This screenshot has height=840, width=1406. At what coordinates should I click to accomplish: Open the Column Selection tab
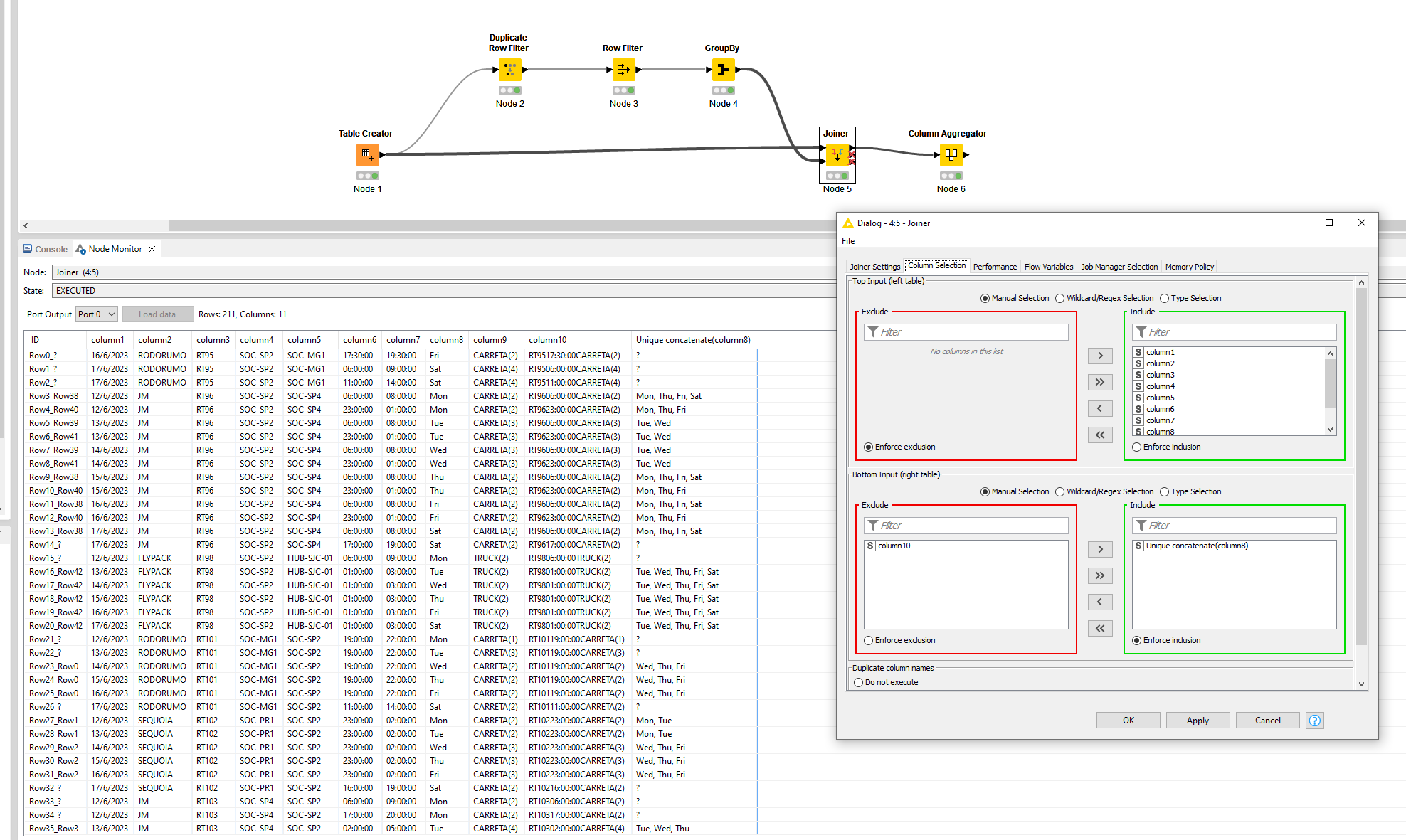(x=936, y=265)
